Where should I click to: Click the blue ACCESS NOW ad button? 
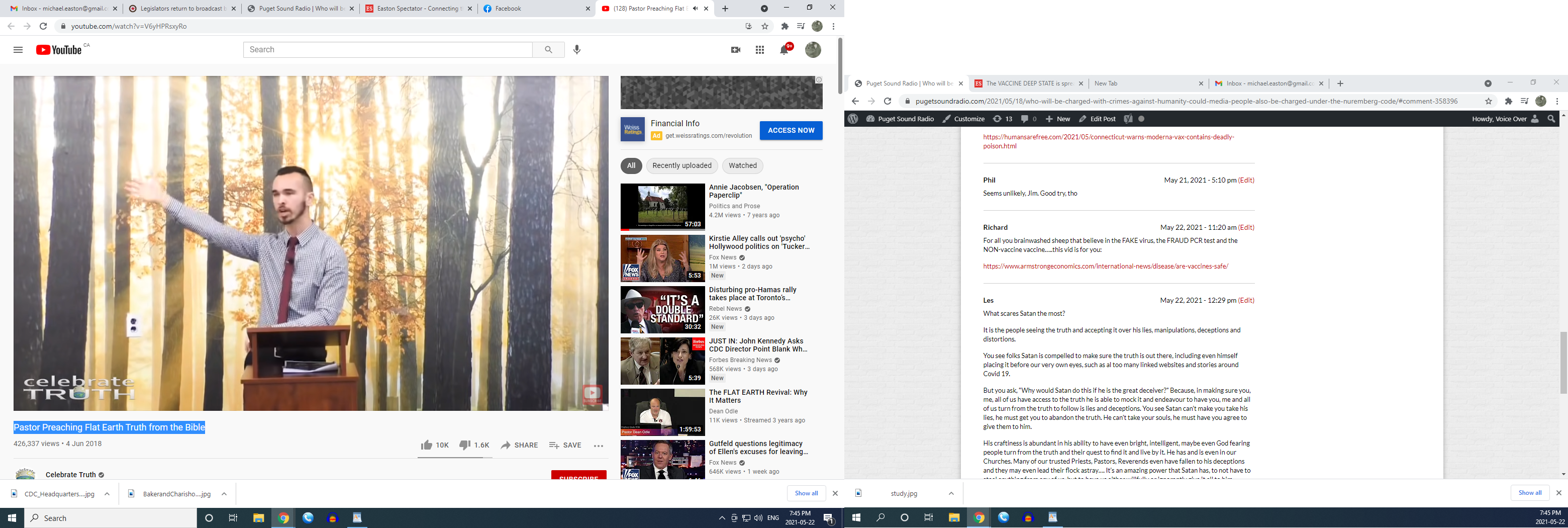pos(791,130)
